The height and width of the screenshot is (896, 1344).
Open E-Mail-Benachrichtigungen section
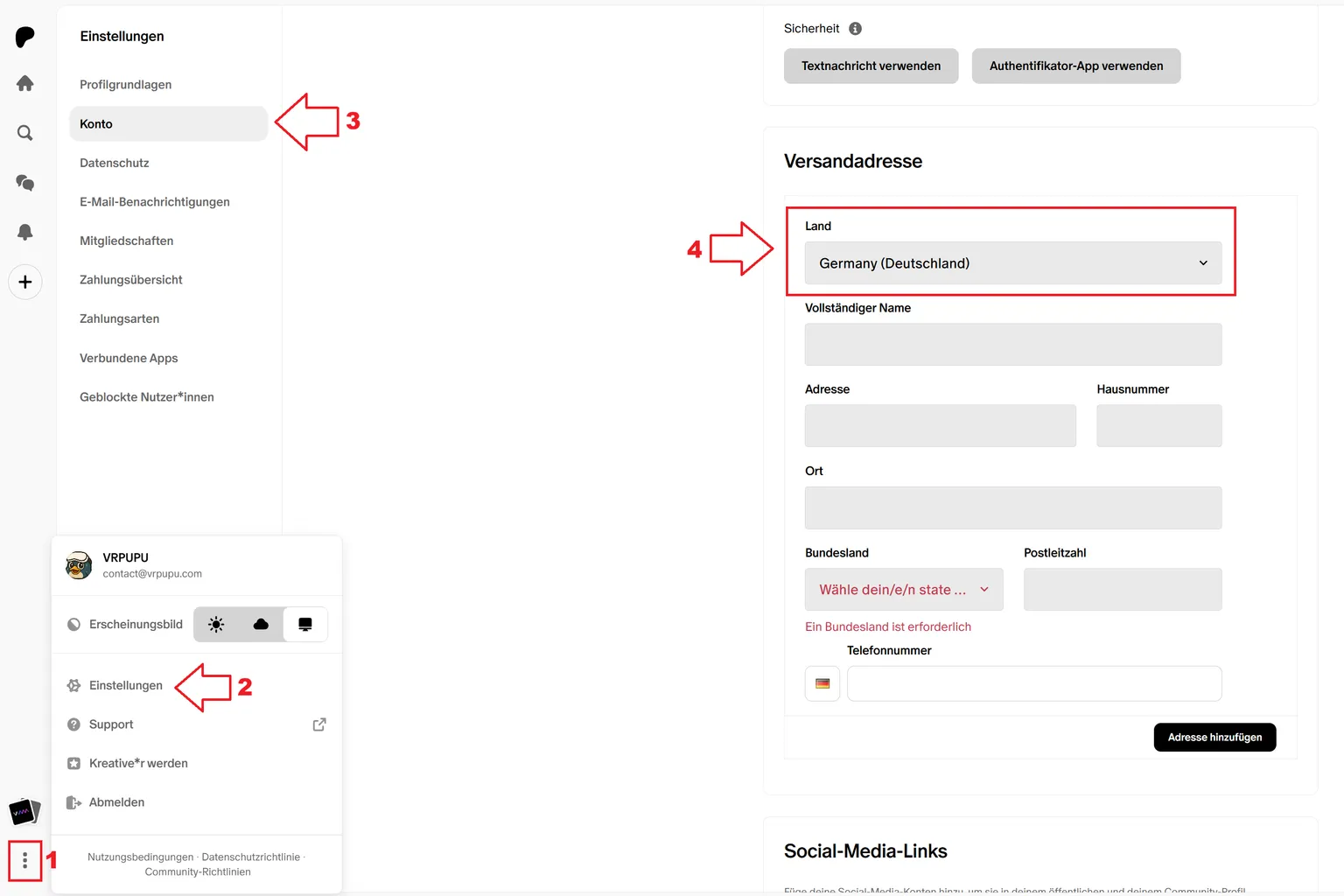[155, 202]
